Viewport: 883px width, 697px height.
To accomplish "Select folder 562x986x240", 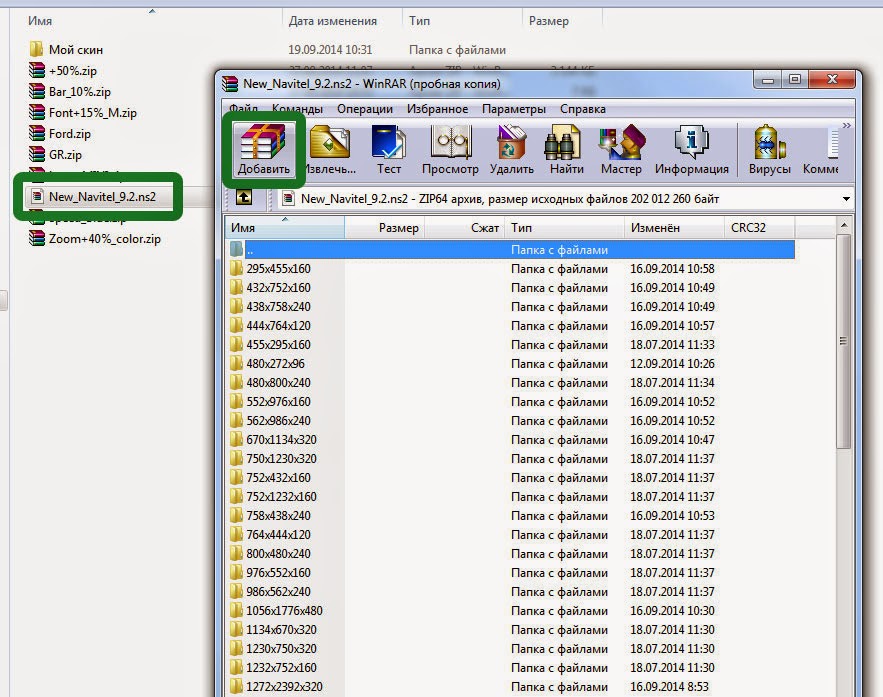I will [278, 421].
